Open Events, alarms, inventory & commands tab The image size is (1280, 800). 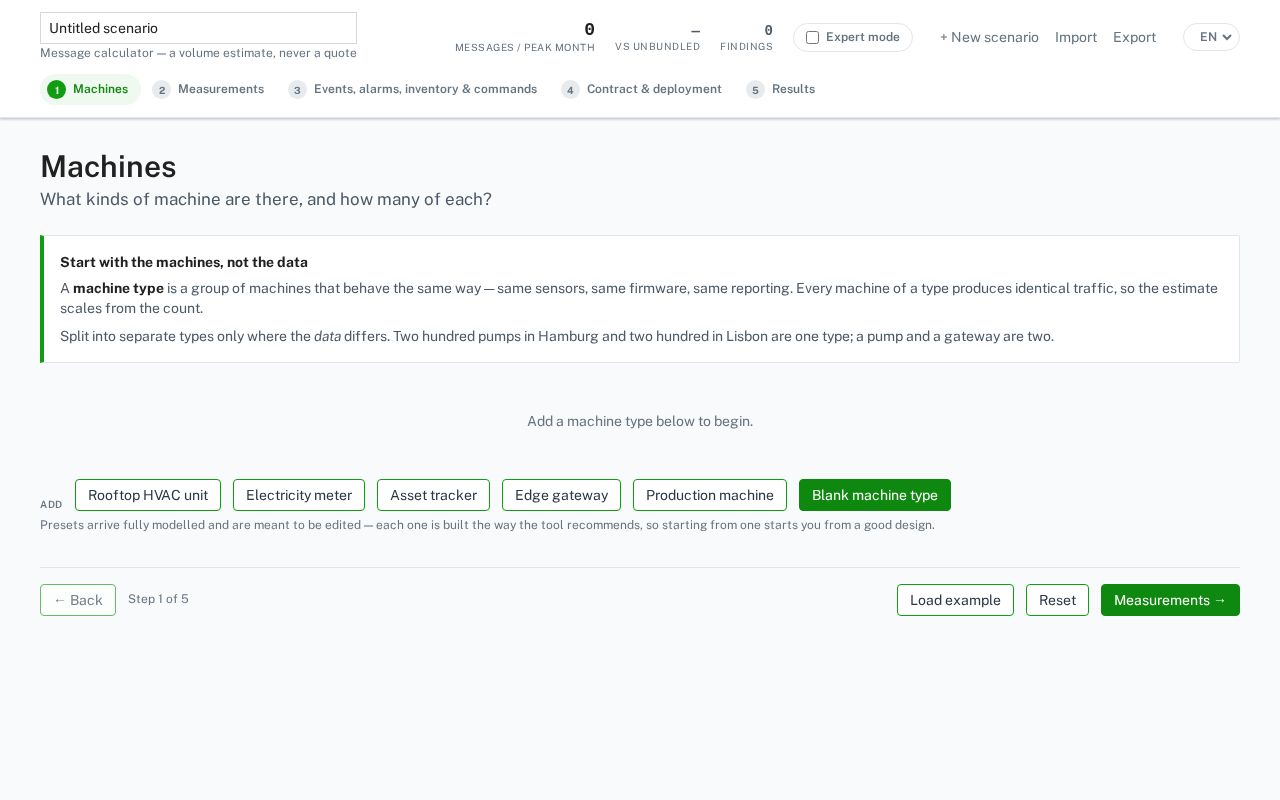point(412,89)
